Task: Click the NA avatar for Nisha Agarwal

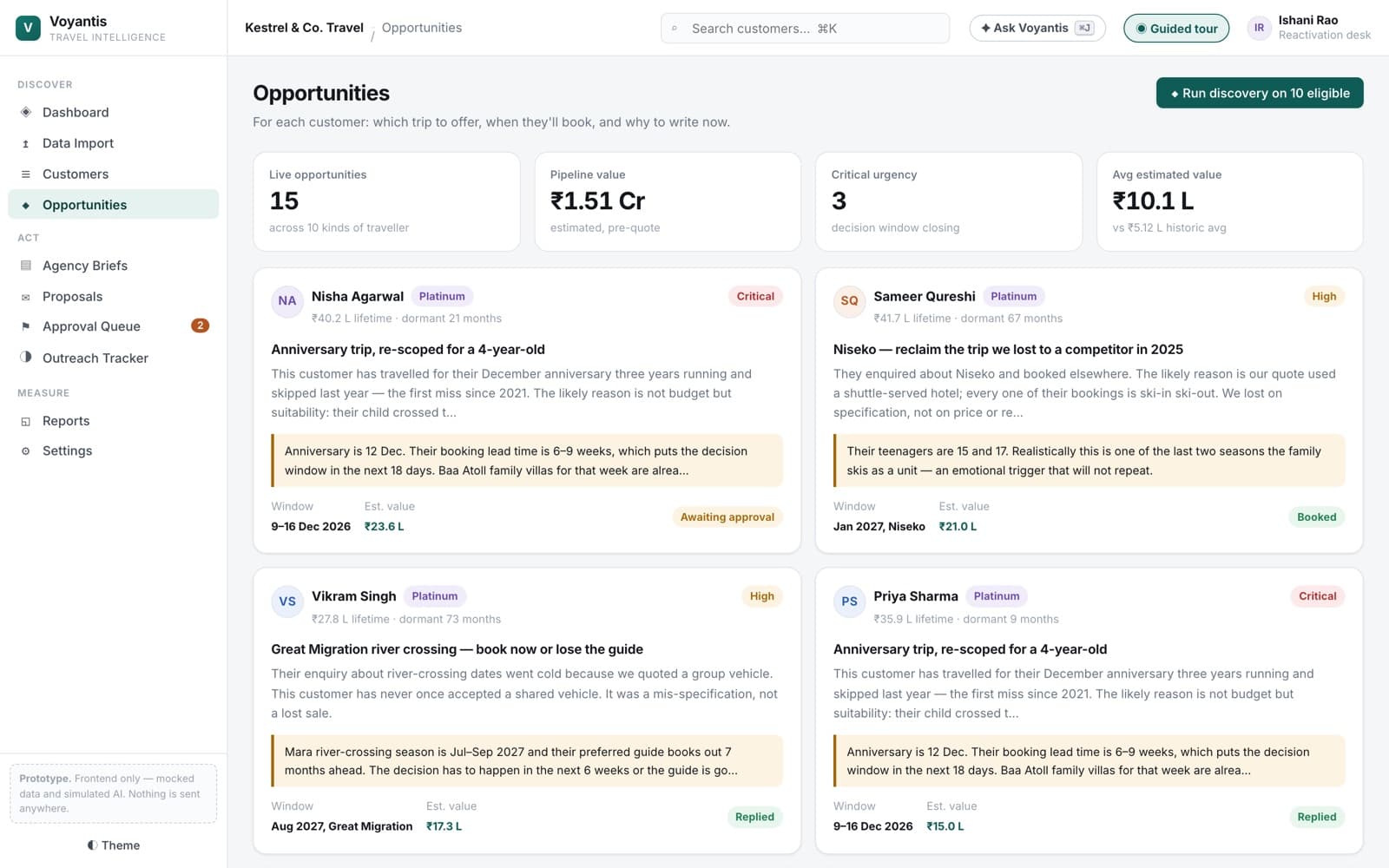Action: pos(287,300)
